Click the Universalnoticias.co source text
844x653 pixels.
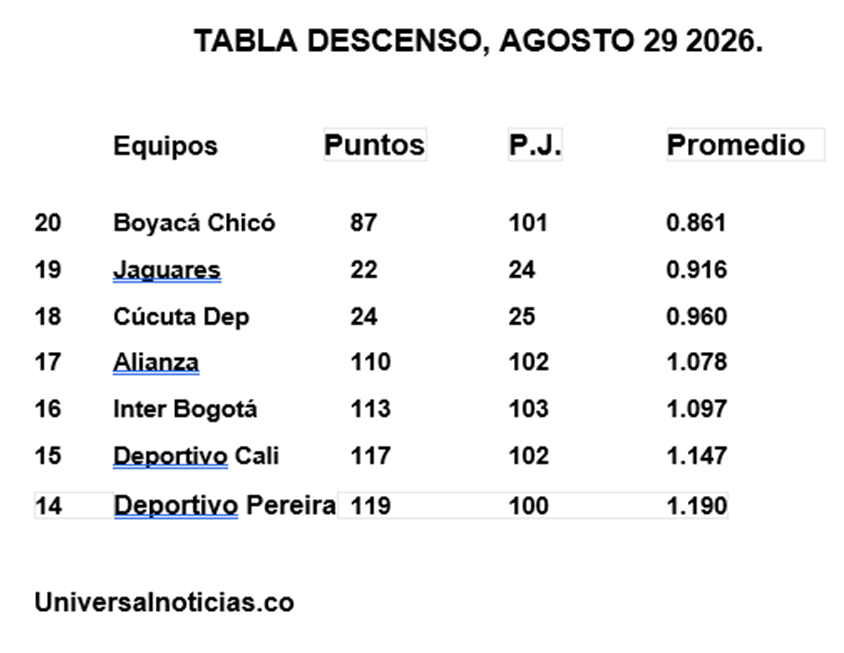click(x=164, y=602)
